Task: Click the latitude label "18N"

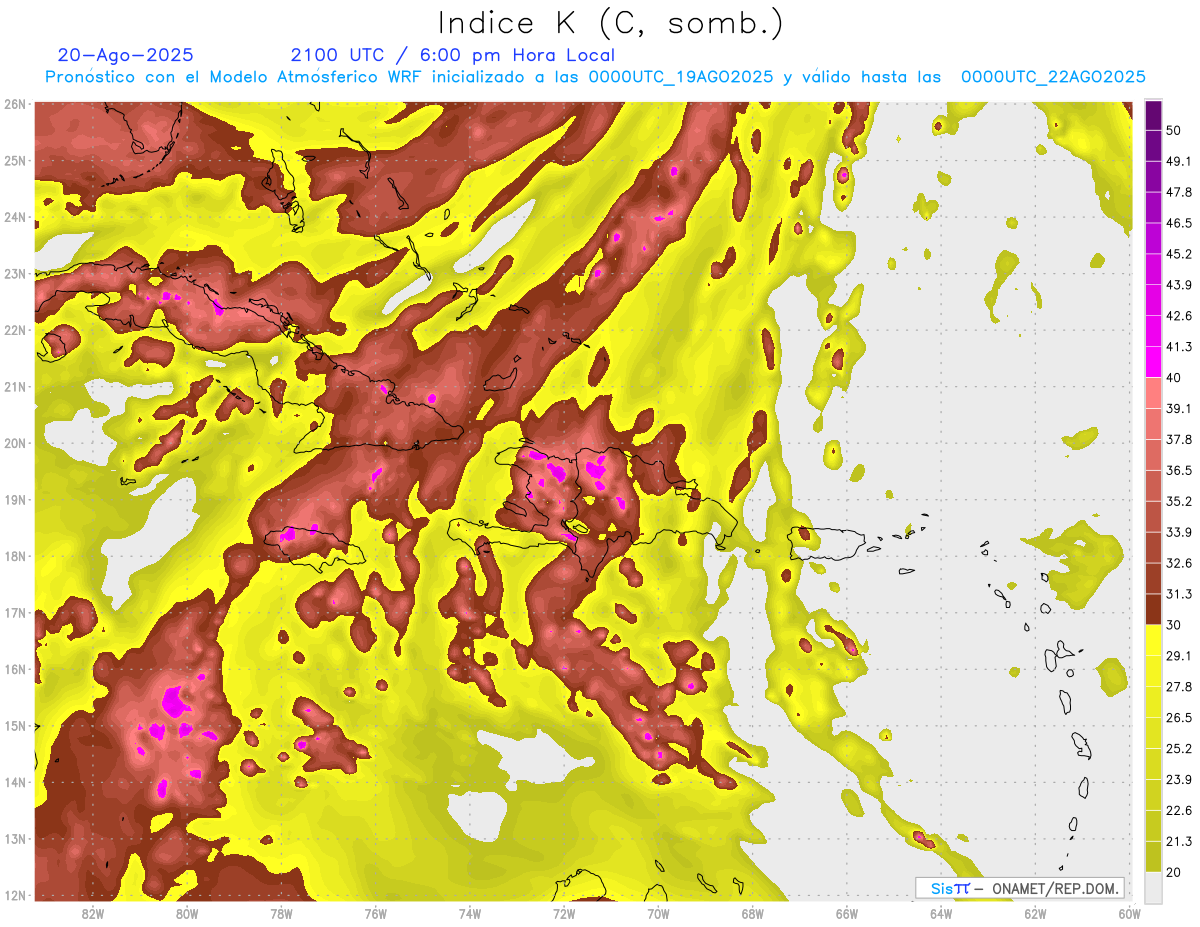Action: pos(15,556)
